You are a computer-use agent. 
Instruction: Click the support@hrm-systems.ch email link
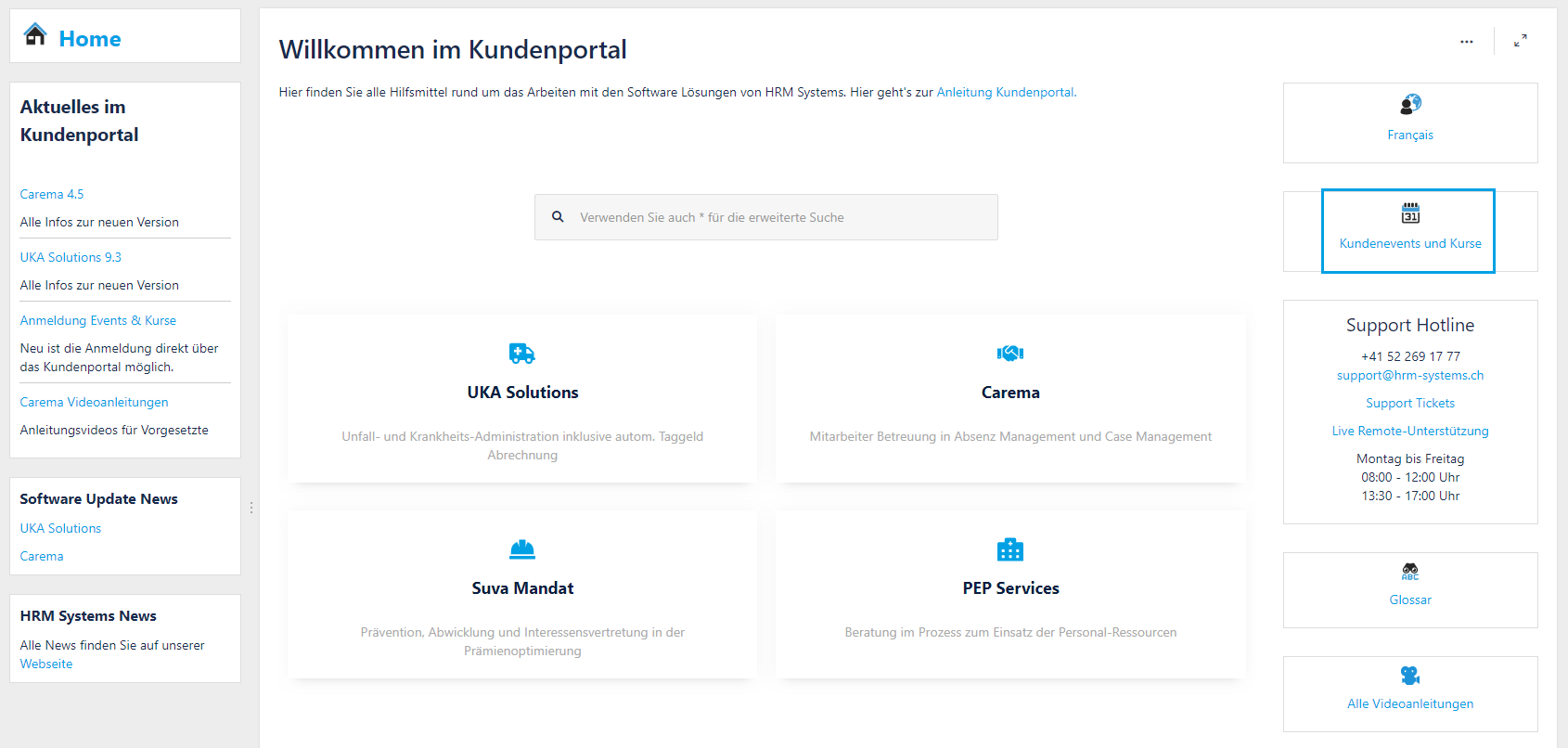(x=1410, y=376)
